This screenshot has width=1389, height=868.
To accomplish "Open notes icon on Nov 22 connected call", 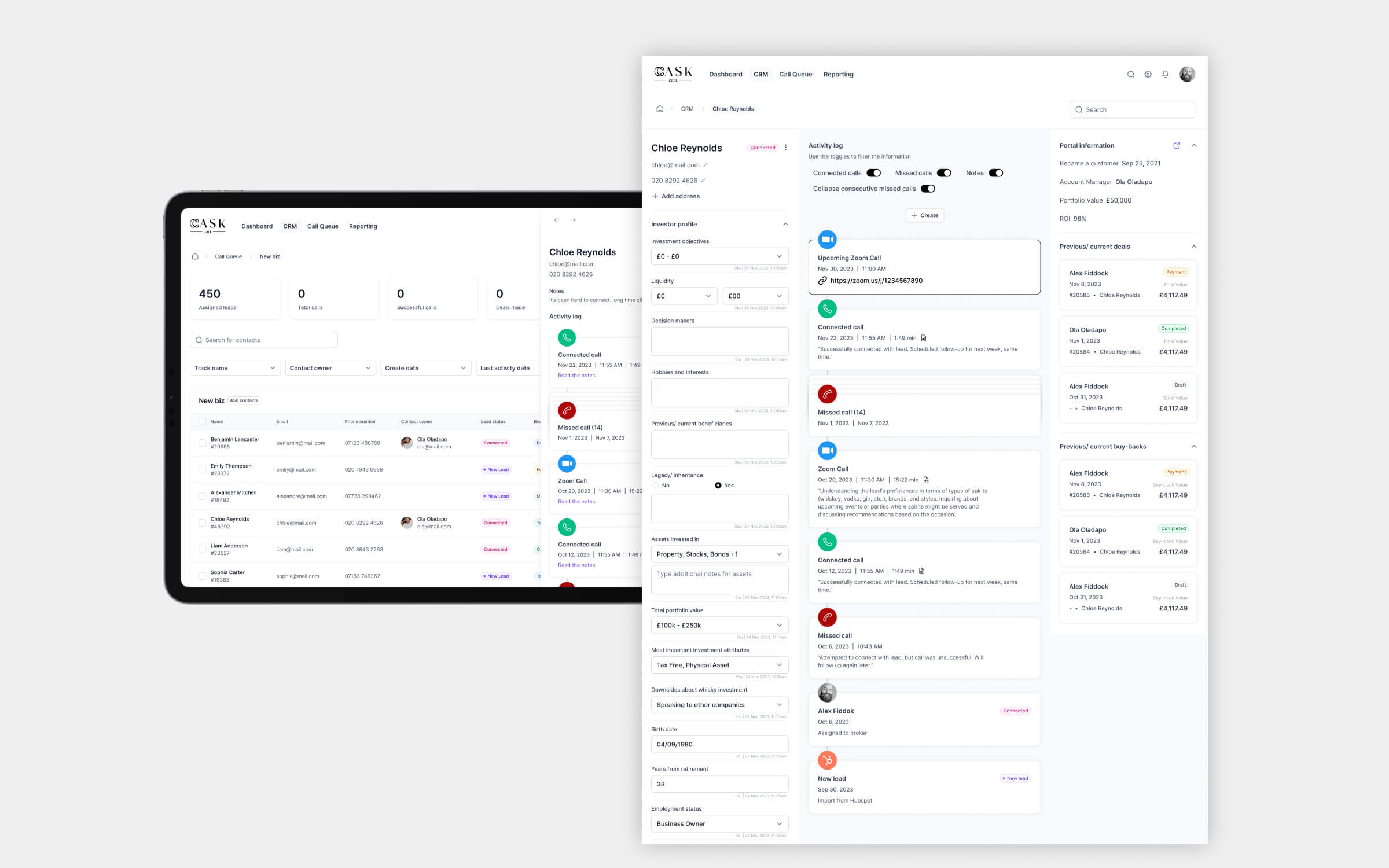I will 924,338.
